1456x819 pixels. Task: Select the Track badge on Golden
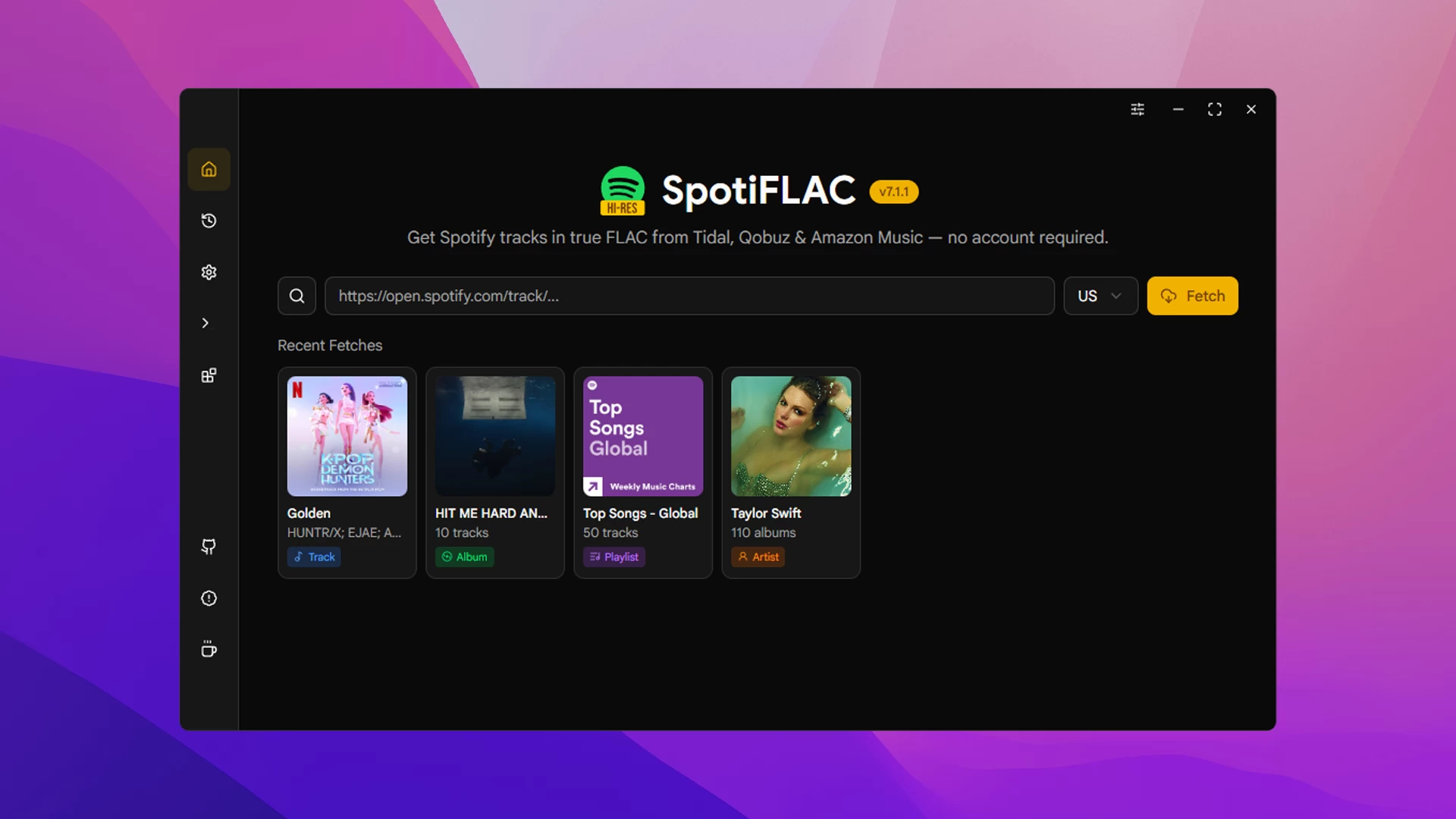[x=313, y=557]
